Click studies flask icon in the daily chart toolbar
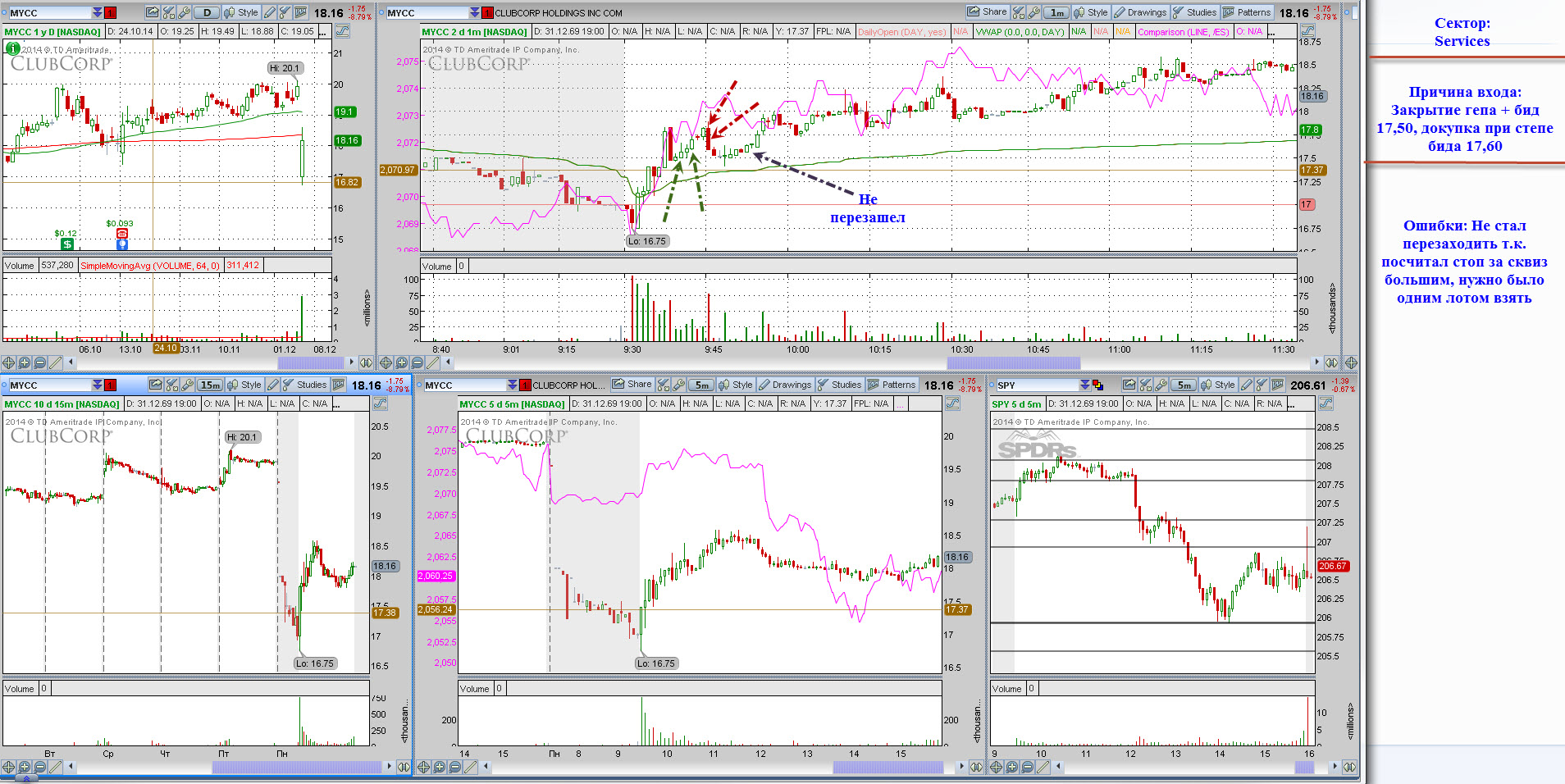1565x784 pixels. tap(284, 12)
